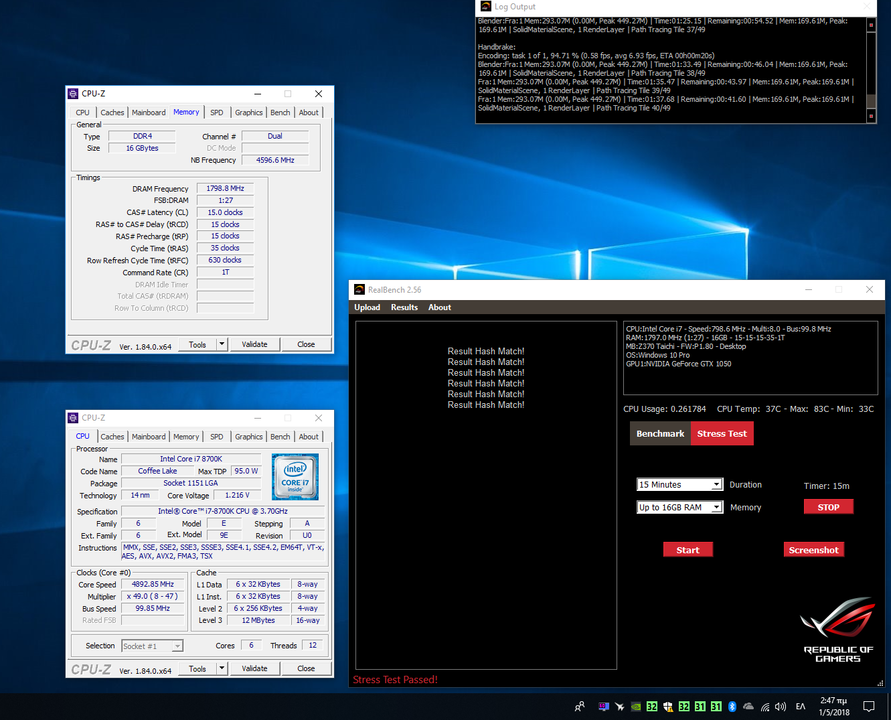Switch to Caches tab in the CPU-tab CPU-Z window

[112, 436]
